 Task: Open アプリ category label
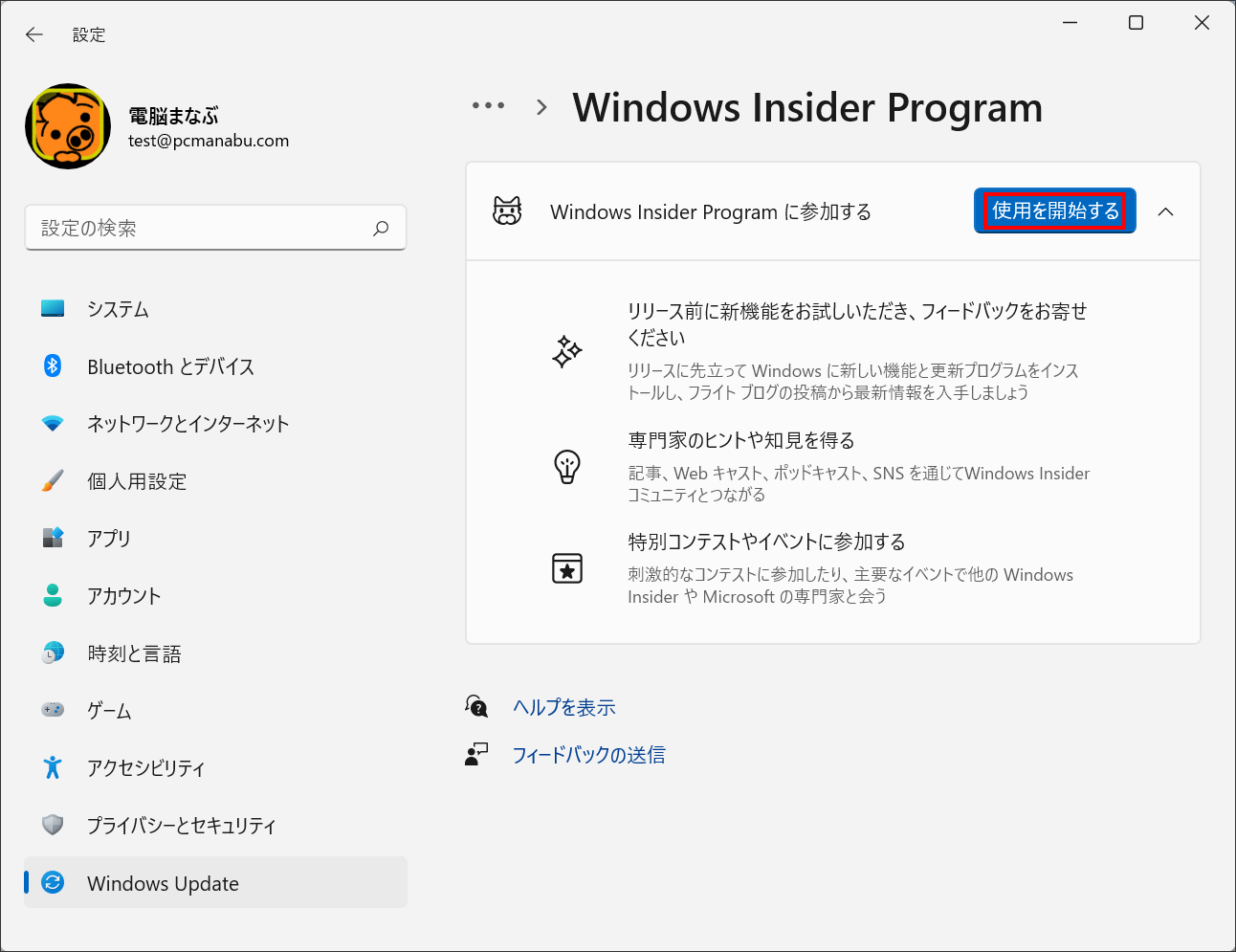(109, 539)
